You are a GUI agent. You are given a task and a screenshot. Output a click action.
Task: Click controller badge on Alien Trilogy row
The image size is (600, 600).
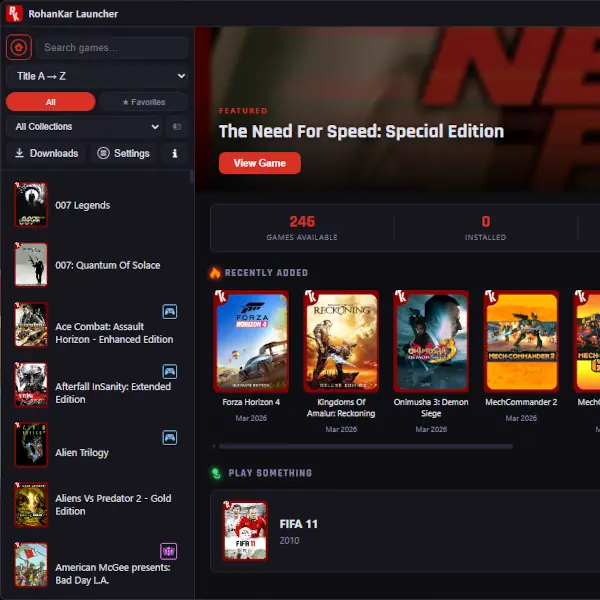(170, 437)
